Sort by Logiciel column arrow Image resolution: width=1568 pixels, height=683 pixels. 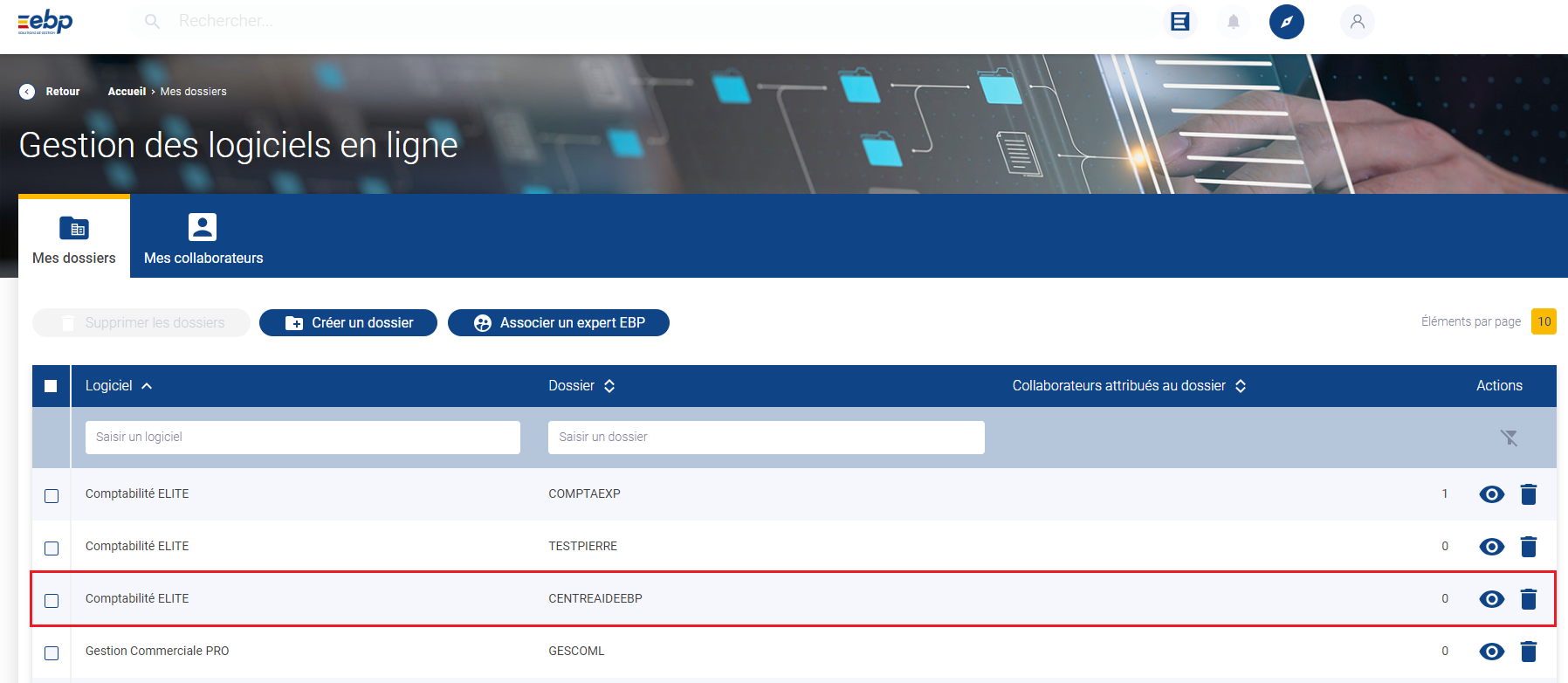coord(147,386)
